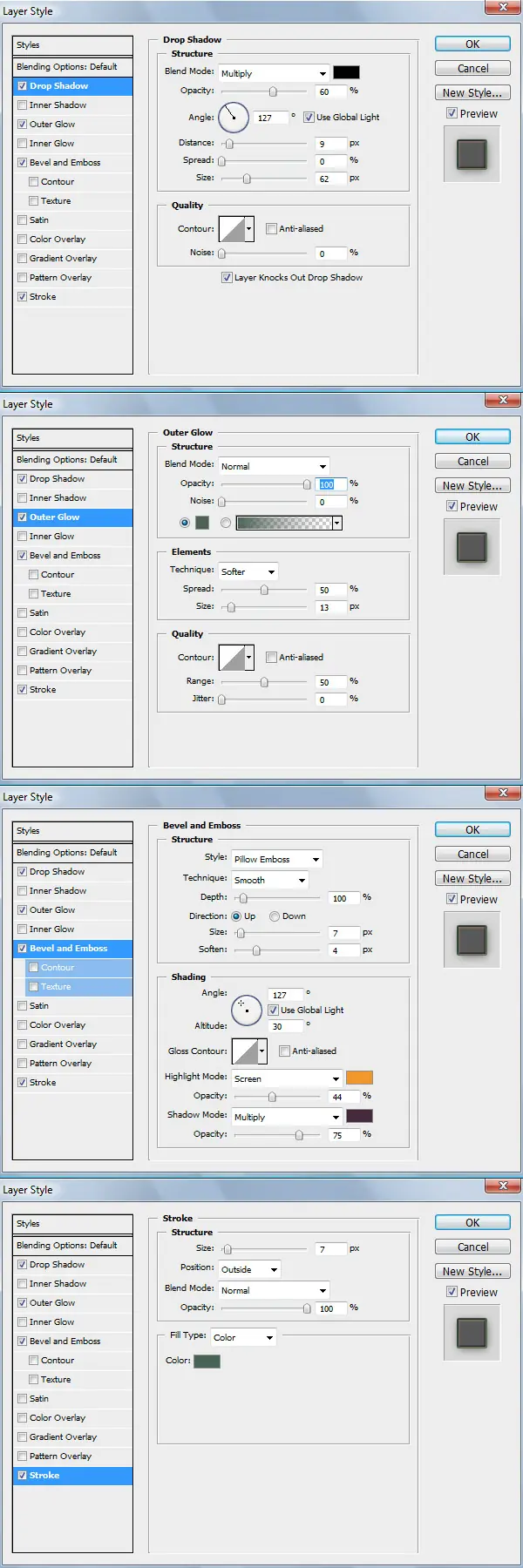
Task: Open the Drop Shadow contour picker thumbnail
Action: click(232, 229)
